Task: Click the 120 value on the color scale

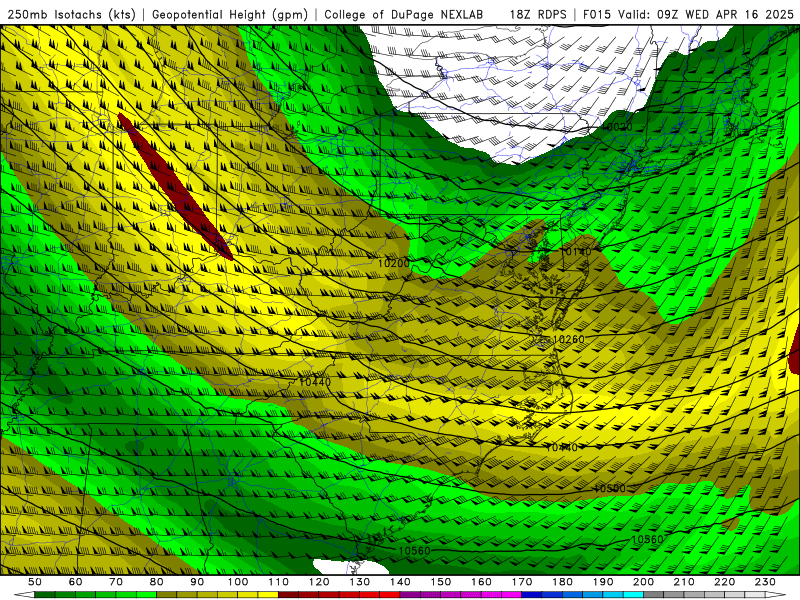Action: [x=319, y=582]
